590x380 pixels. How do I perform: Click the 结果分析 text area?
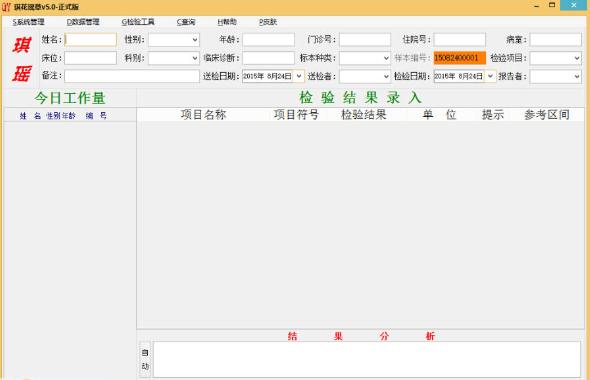tap(367, 359)
